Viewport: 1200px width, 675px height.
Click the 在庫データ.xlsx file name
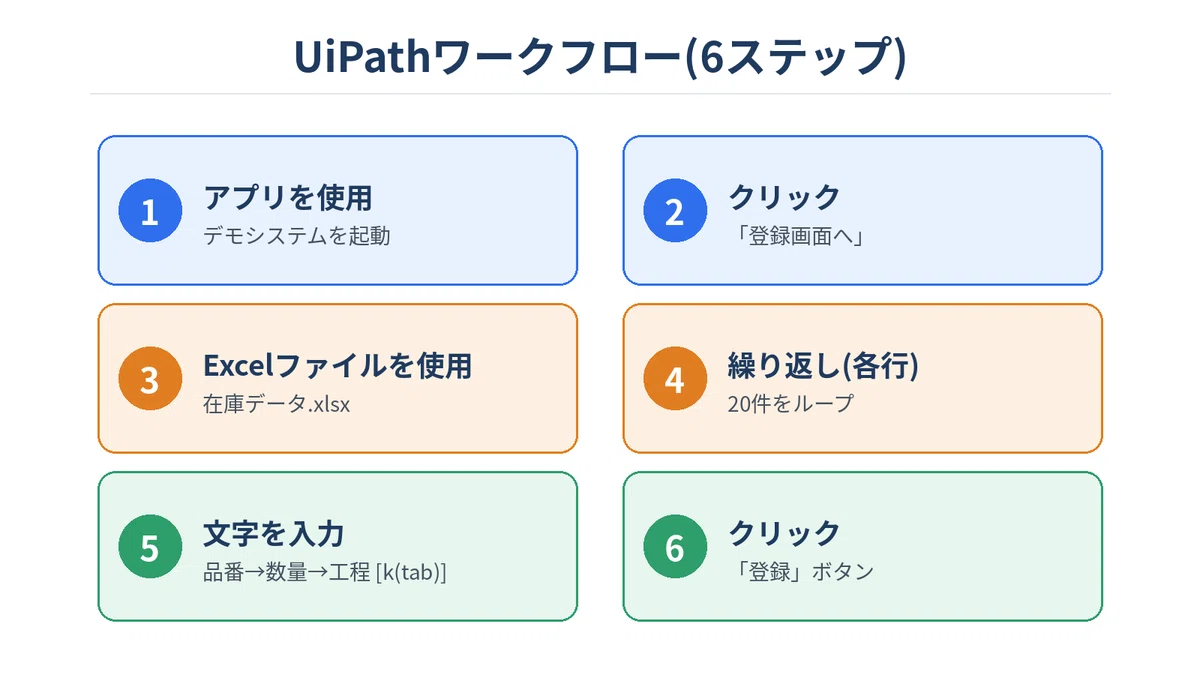click(x=277, y=404)
